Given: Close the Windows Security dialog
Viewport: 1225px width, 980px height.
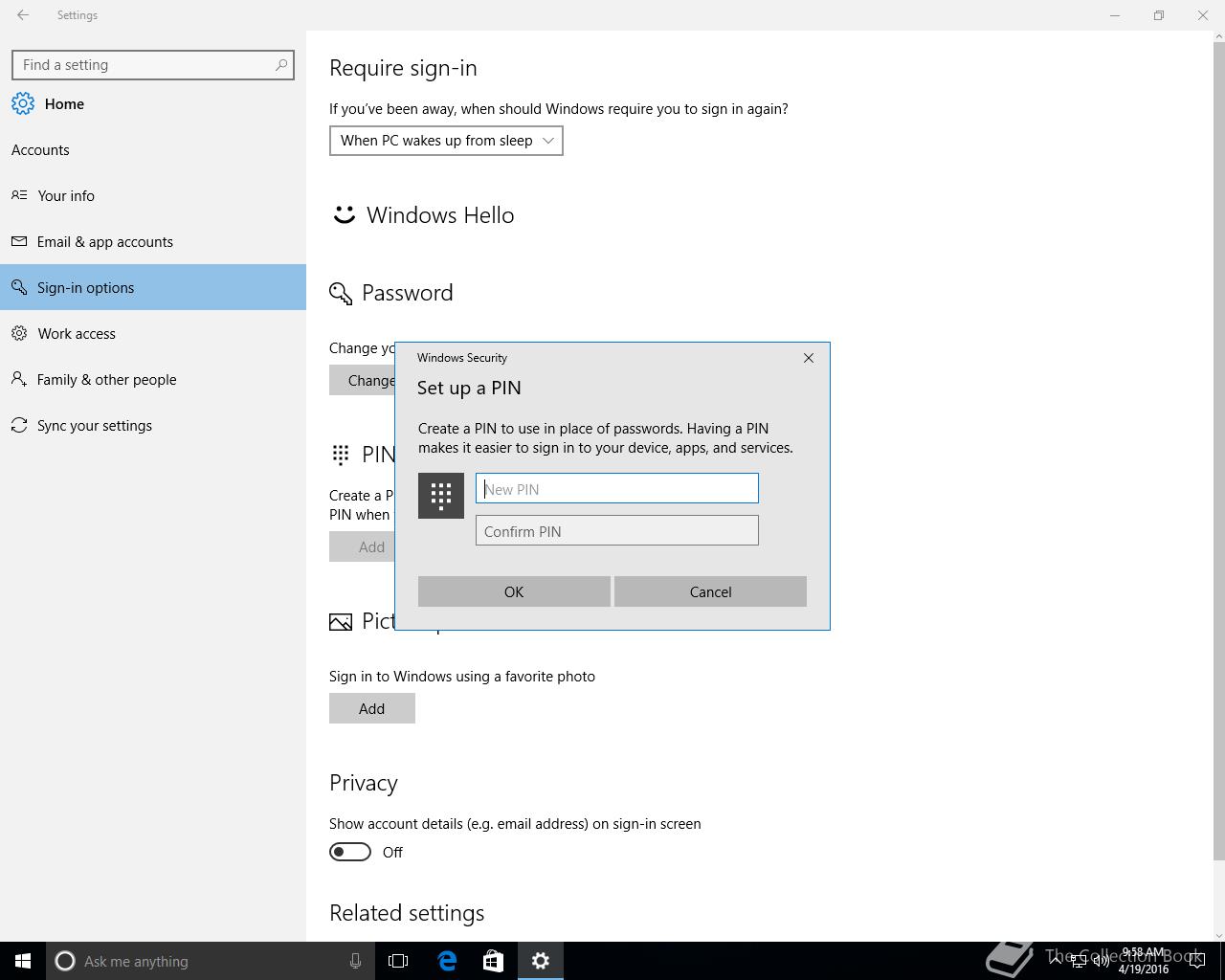Looking at the screenshot, I should tap(809, 358).
